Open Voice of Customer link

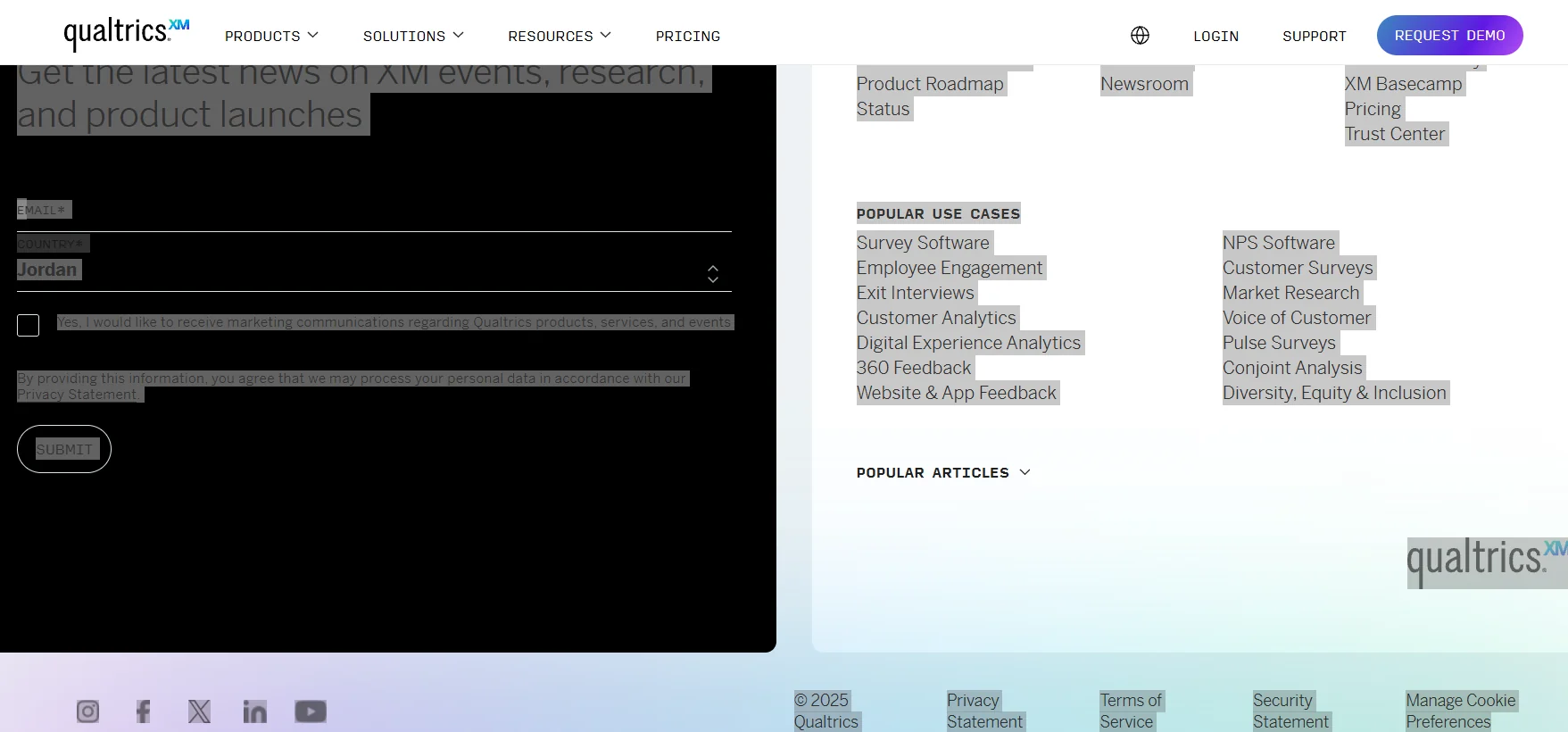[1298, 318]
